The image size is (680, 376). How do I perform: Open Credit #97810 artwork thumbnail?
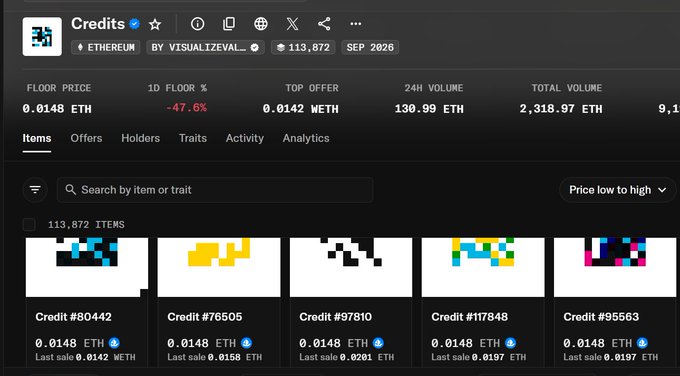(x=351, y=267)
